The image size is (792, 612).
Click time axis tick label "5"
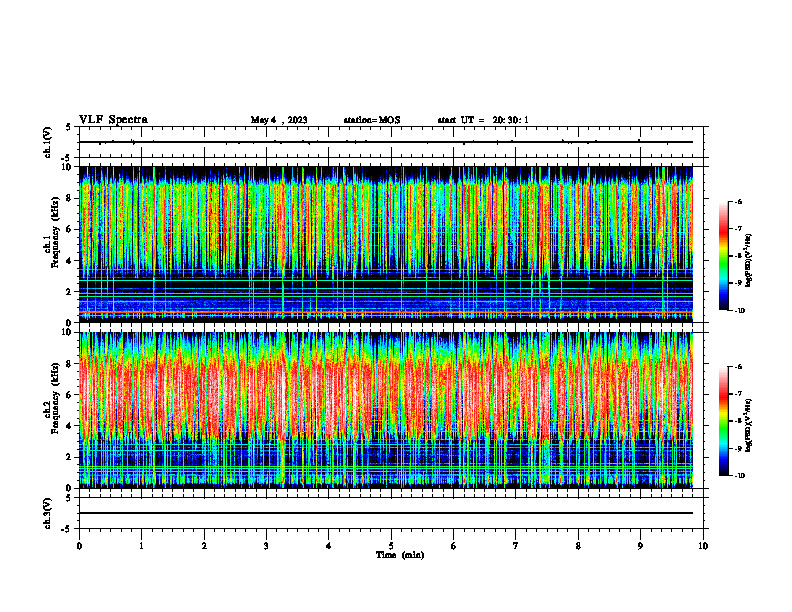(391, 546)
